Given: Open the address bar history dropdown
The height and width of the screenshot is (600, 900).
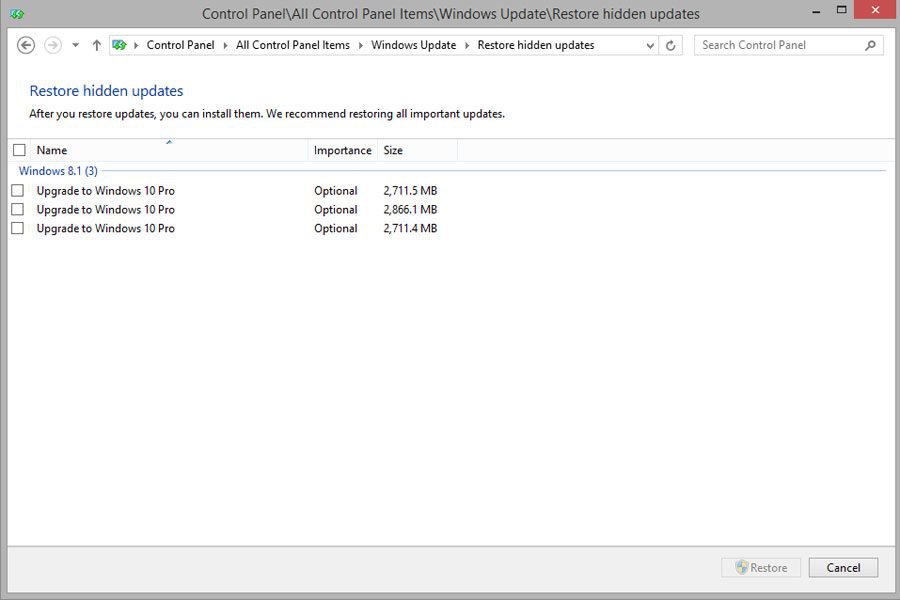Looking at the screenshot, I should (x=650, y=45).
